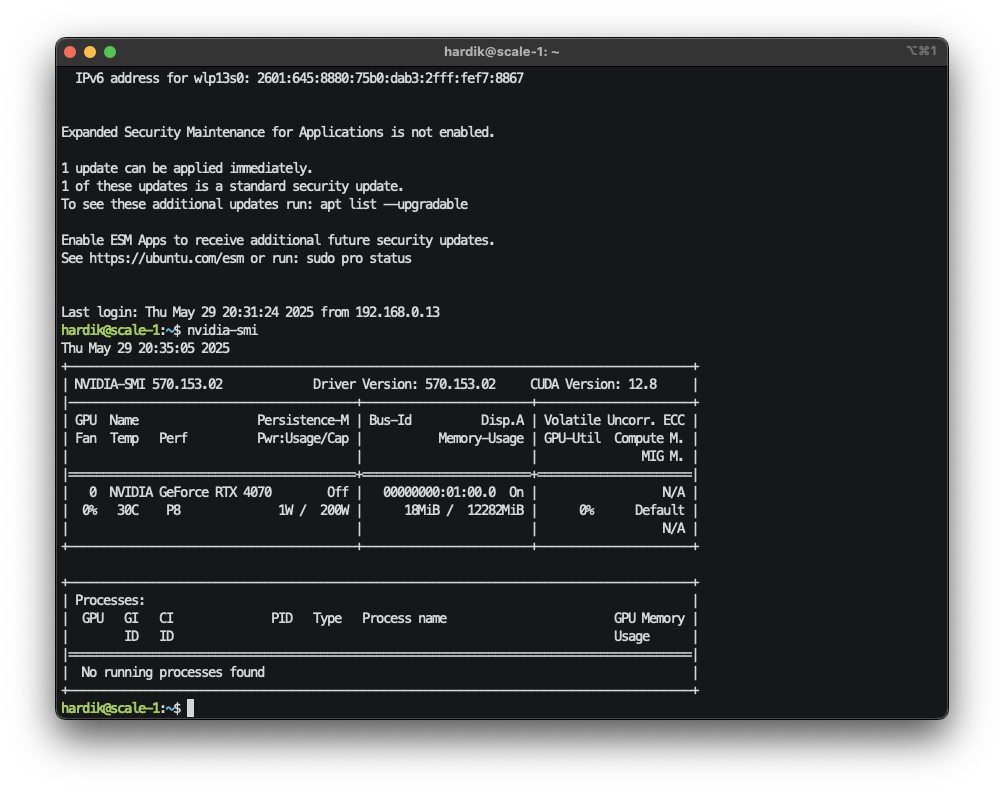Screen dimensions: 1004x793
Task: Click the Disp.A value 'On'
Action: coord(516,492)
